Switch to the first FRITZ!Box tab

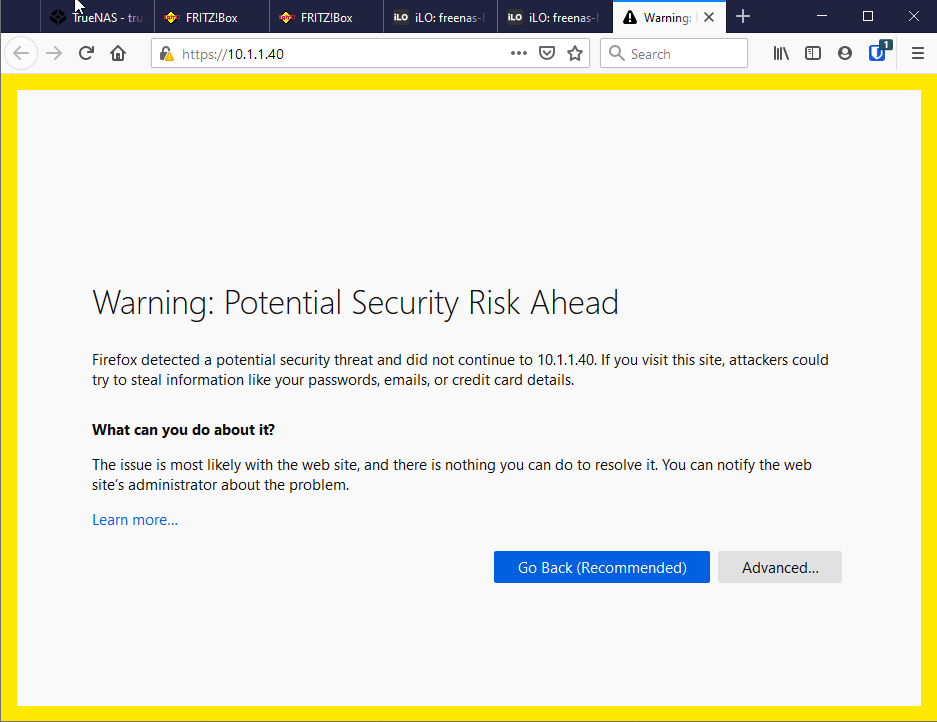pos(212,17)
